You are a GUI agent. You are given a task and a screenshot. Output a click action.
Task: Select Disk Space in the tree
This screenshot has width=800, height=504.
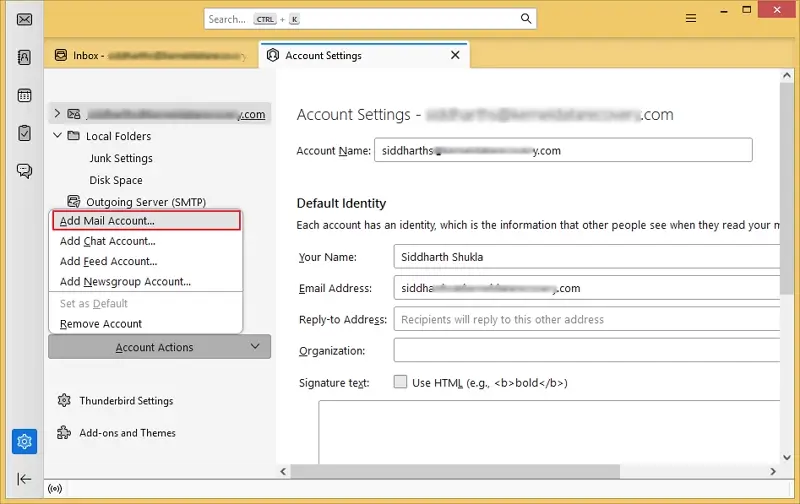(116, 180)
